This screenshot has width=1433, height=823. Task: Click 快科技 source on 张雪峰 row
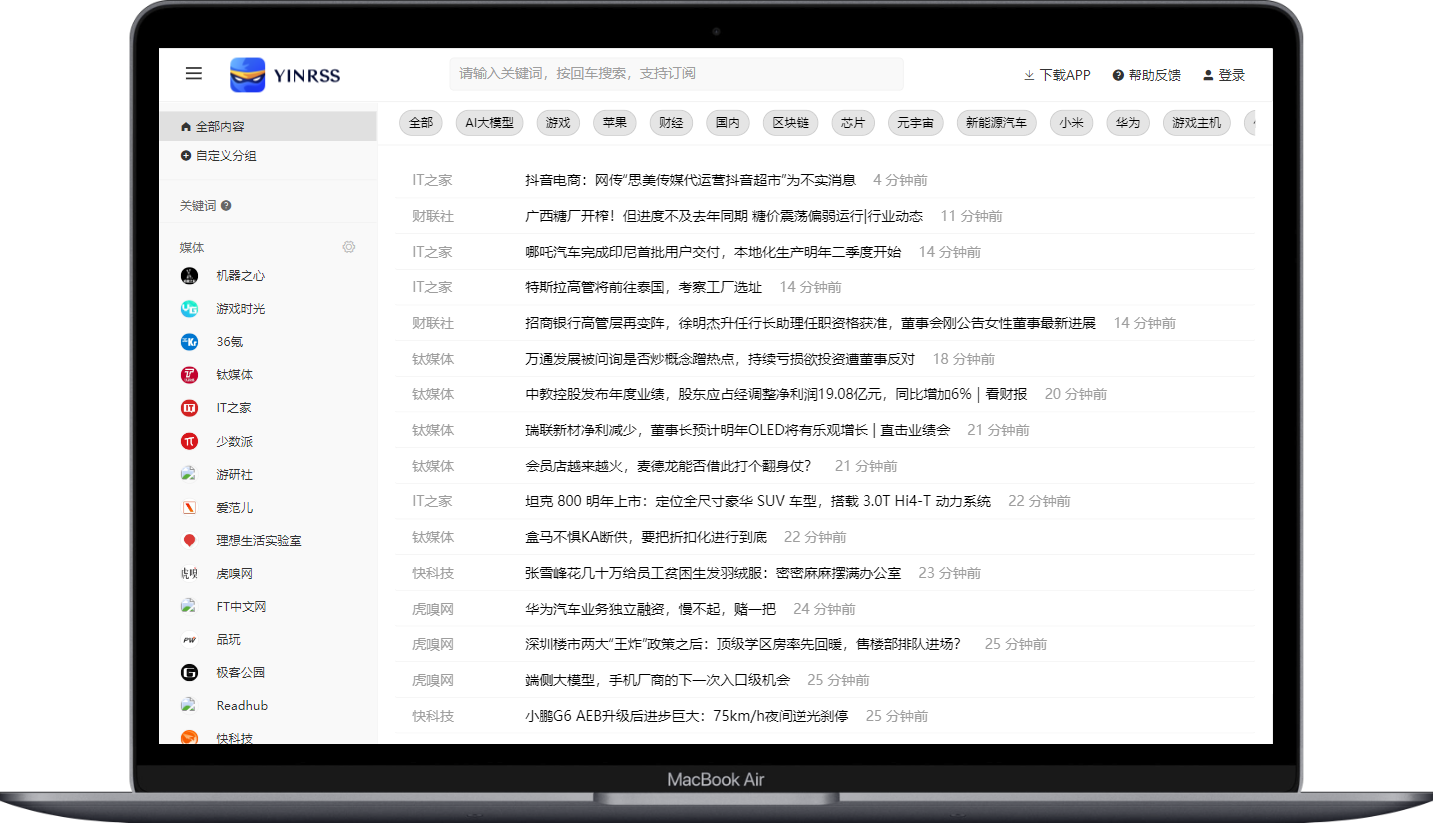433,573
